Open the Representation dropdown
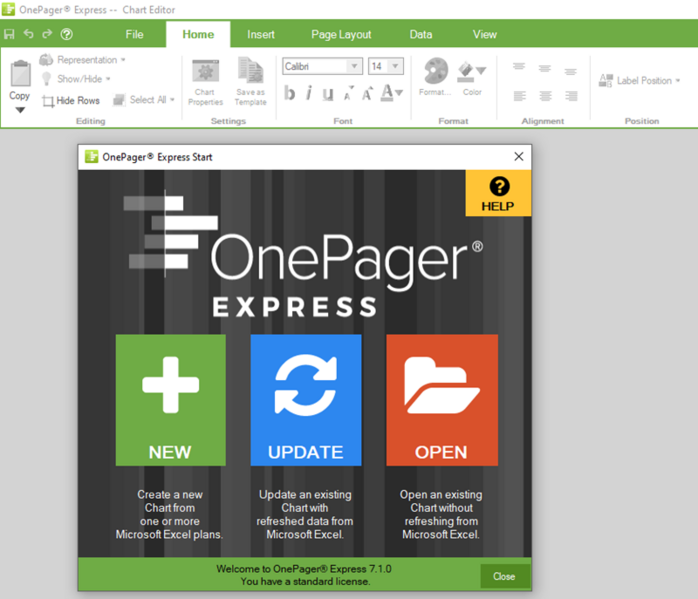 pyautogui.click(x=82, y=60)
